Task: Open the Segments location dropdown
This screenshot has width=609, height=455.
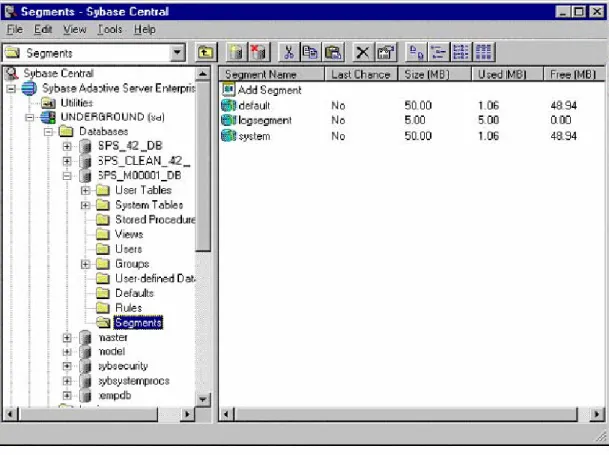Action: click(x=177, y=52)
